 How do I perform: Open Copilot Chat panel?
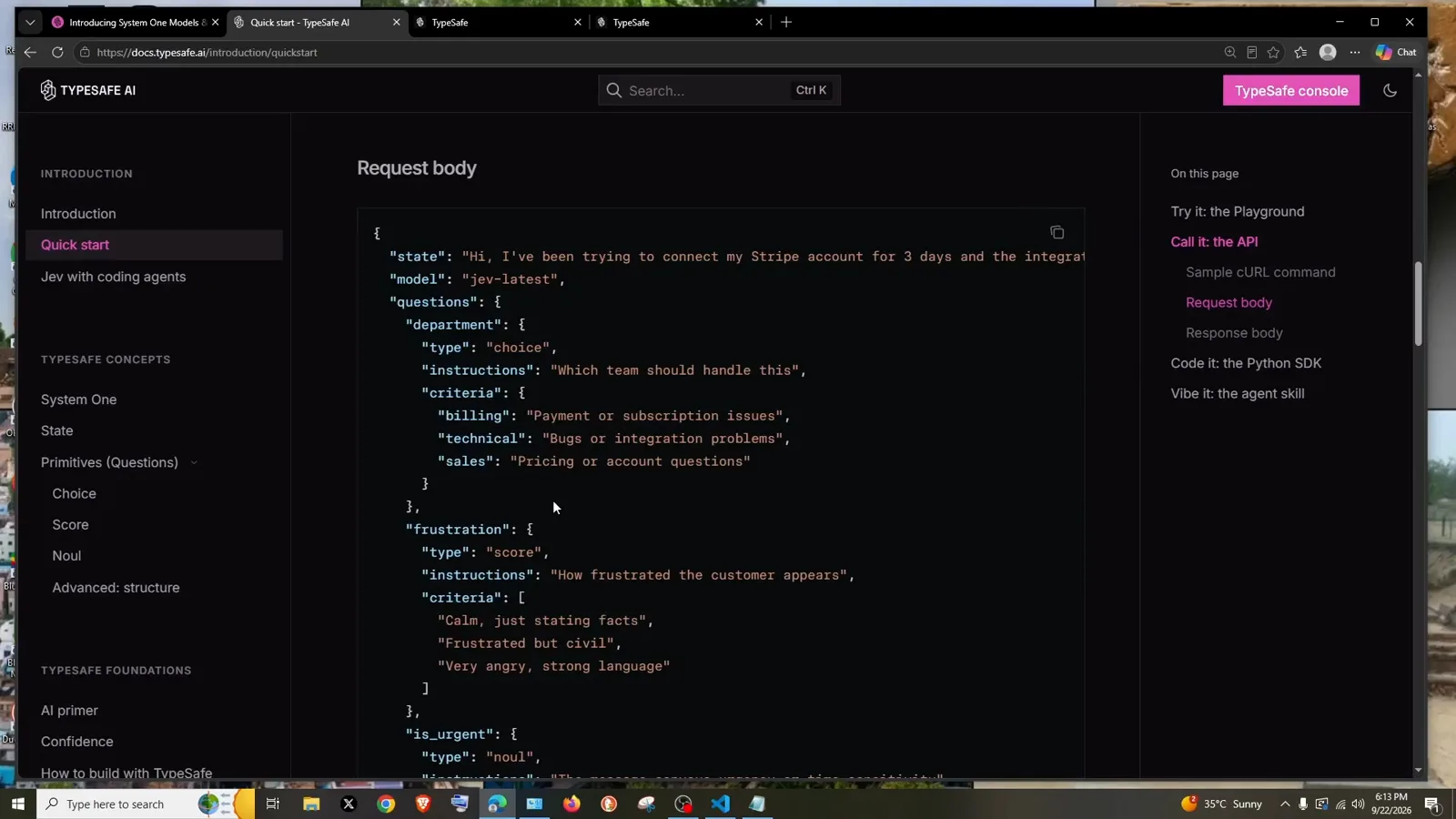(x=1396, y=52)
